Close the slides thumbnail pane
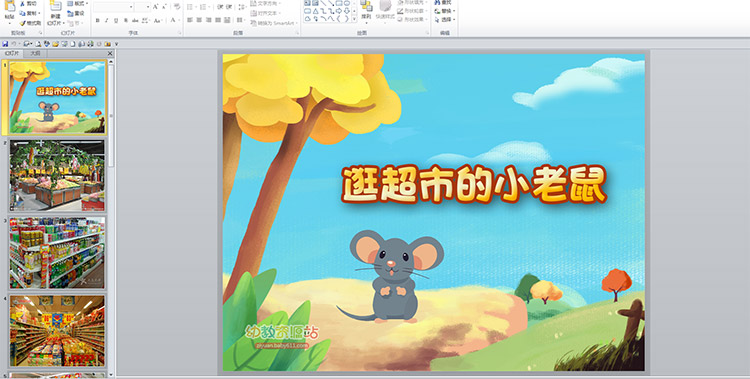 (x=110, y=54)
